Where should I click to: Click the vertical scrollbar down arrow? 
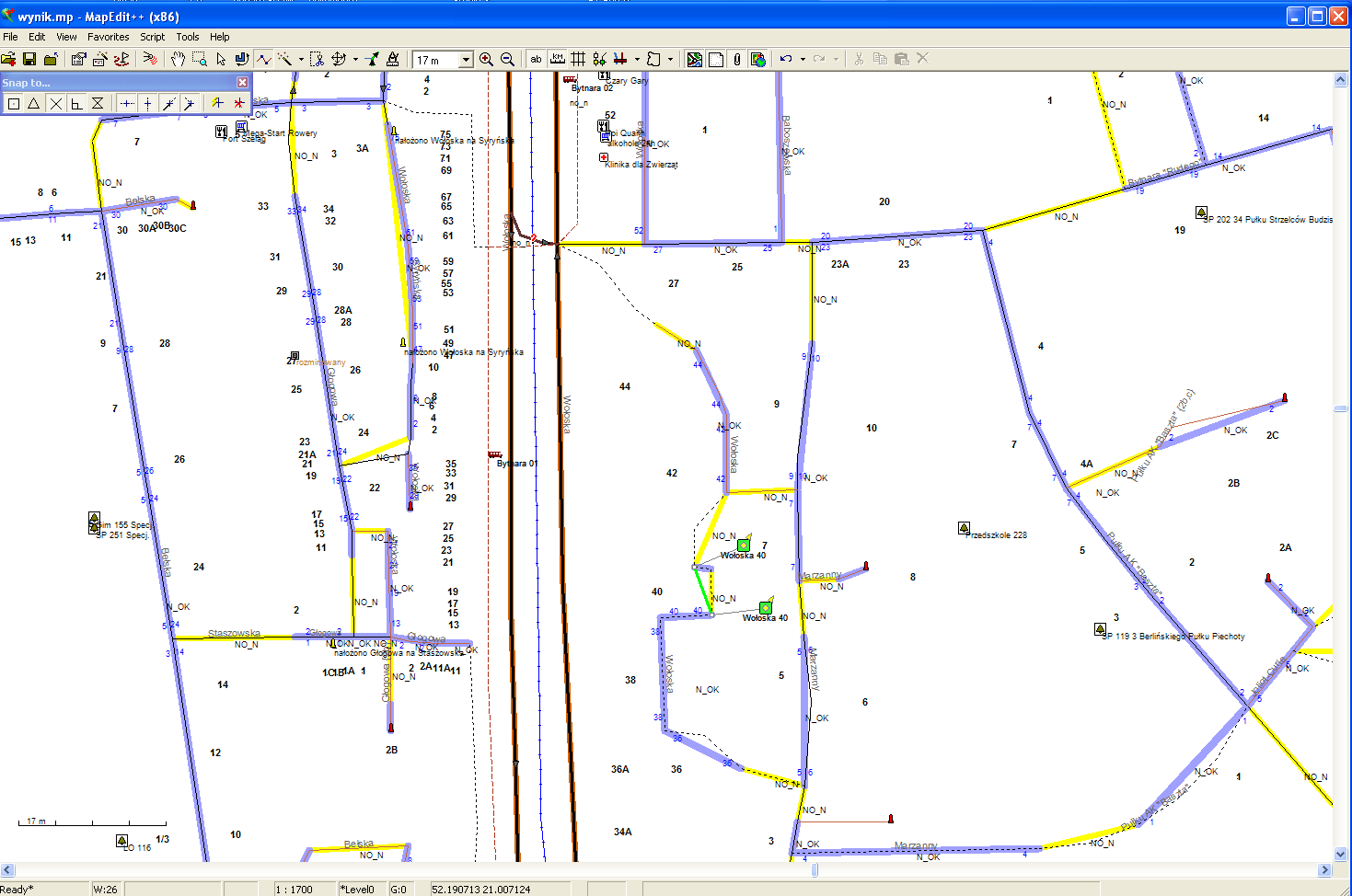[1340, 855]
